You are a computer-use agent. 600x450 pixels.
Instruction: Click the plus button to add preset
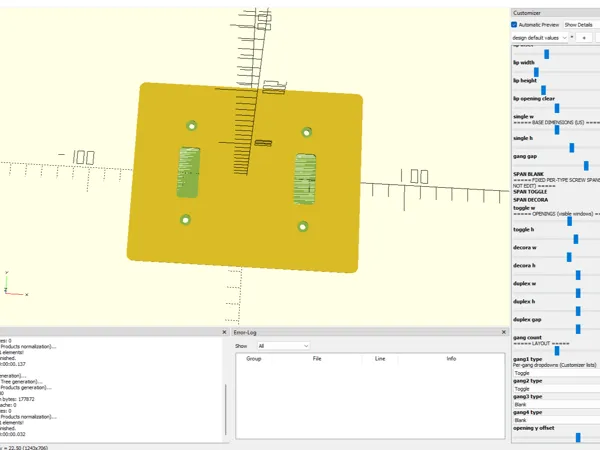tap(584, 38)
